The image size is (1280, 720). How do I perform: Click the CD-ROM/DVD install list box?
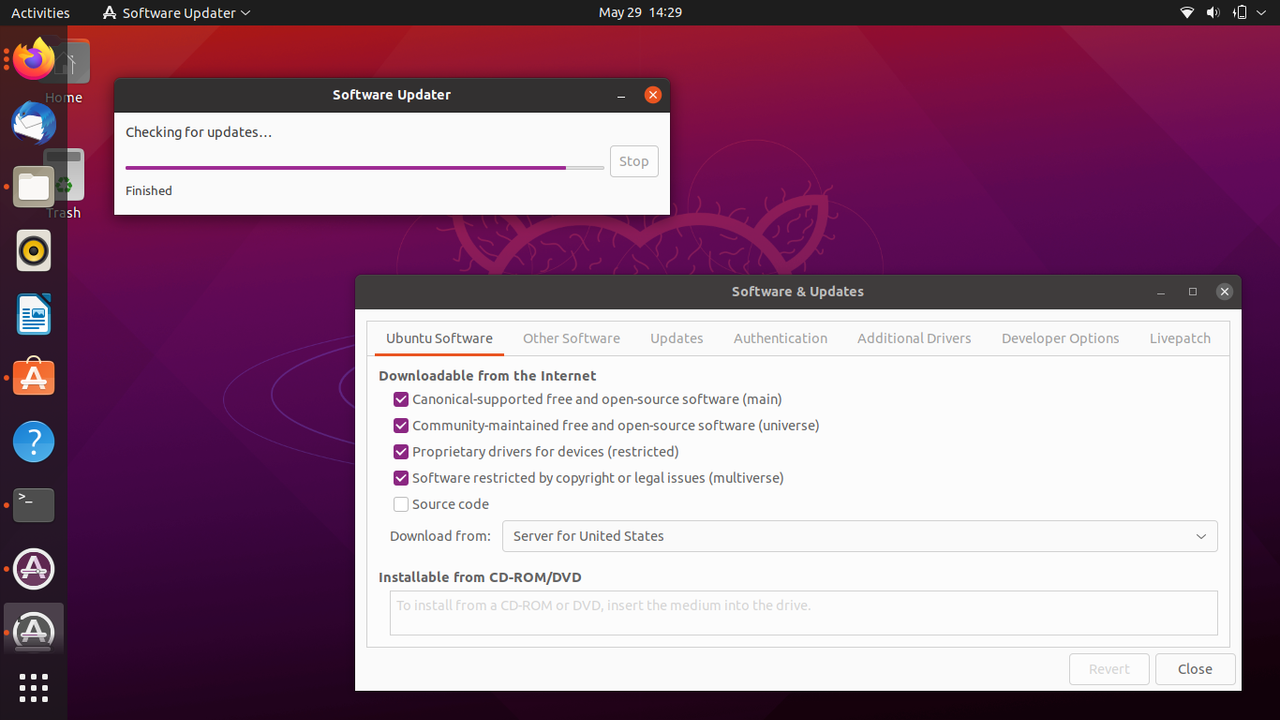point(804,613)
